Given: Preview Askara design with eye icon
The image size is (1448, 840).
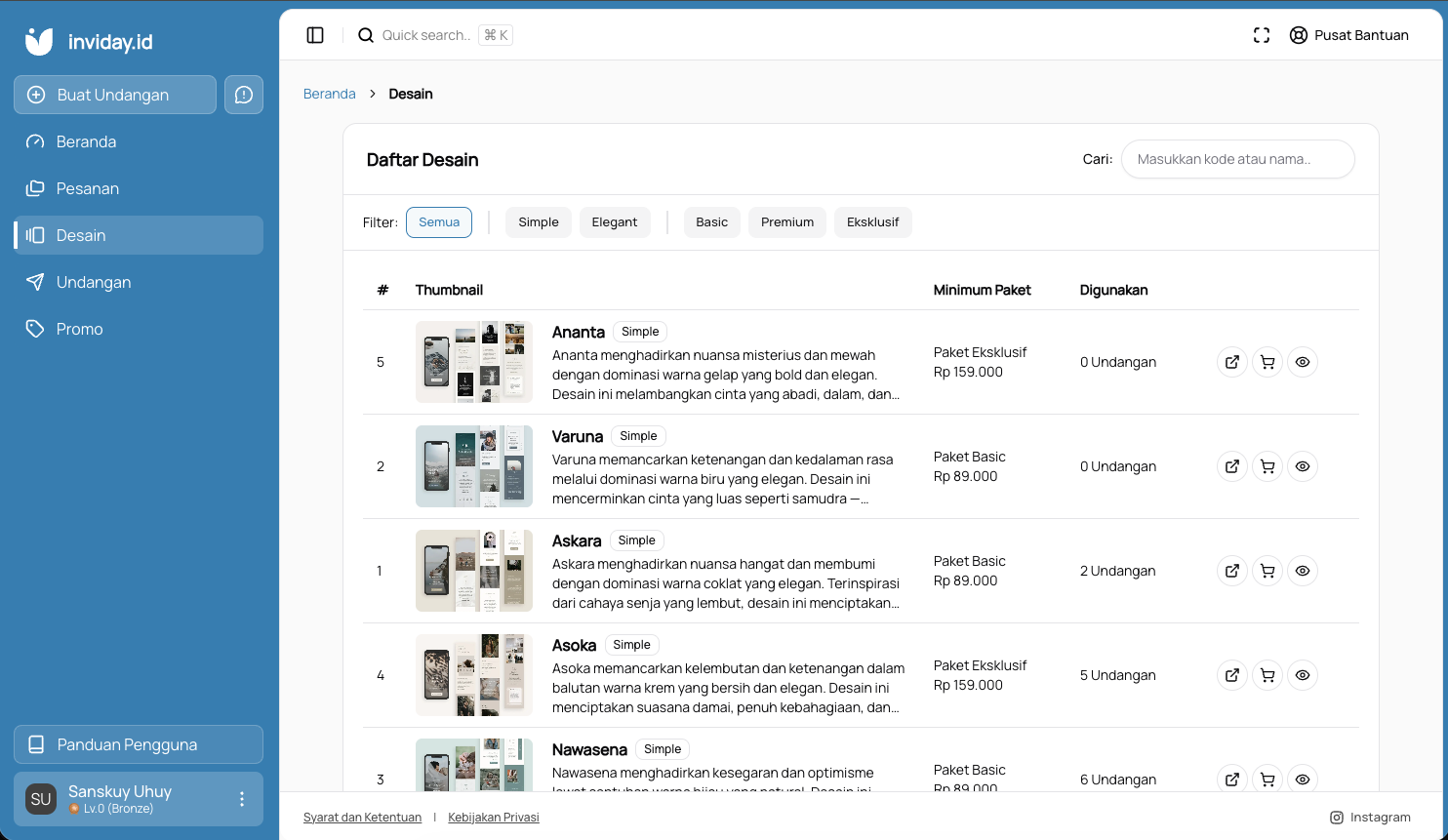Looking at the screenshot, I should [x=1303, y=571].
